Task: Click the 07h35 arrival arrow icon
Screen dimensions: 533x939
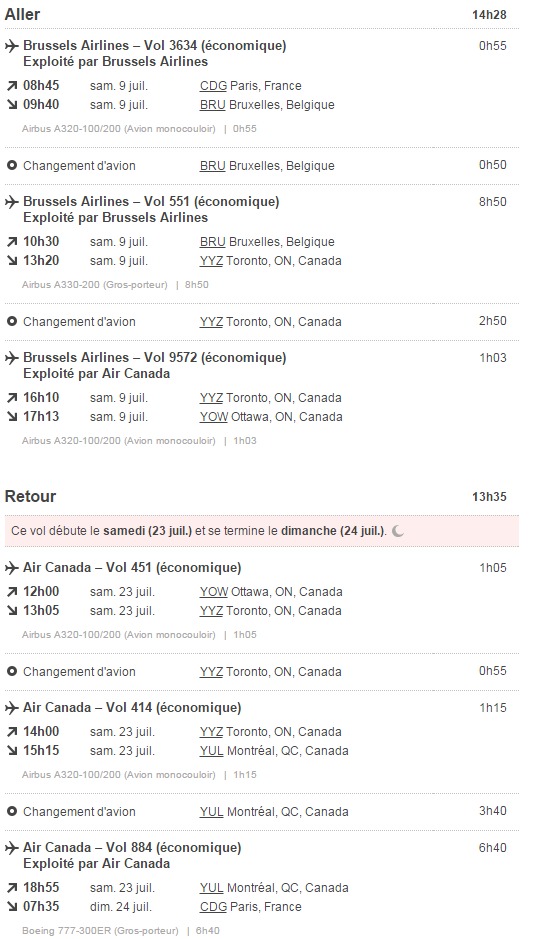Action: (12, 907)
